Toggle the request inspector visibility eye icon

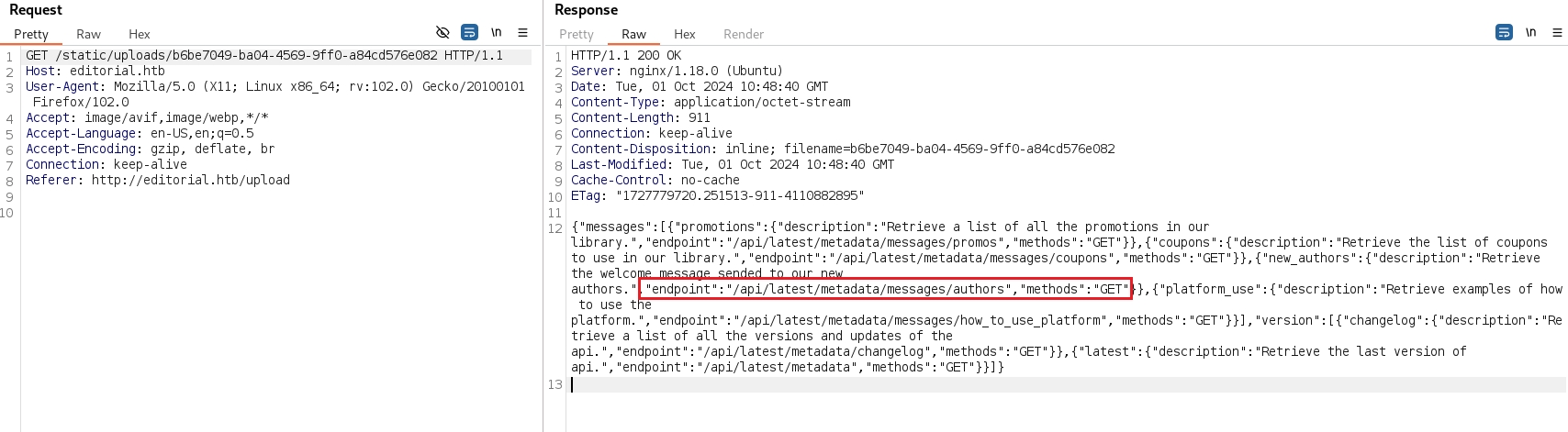pyautogui.click(x=442, y=32)
